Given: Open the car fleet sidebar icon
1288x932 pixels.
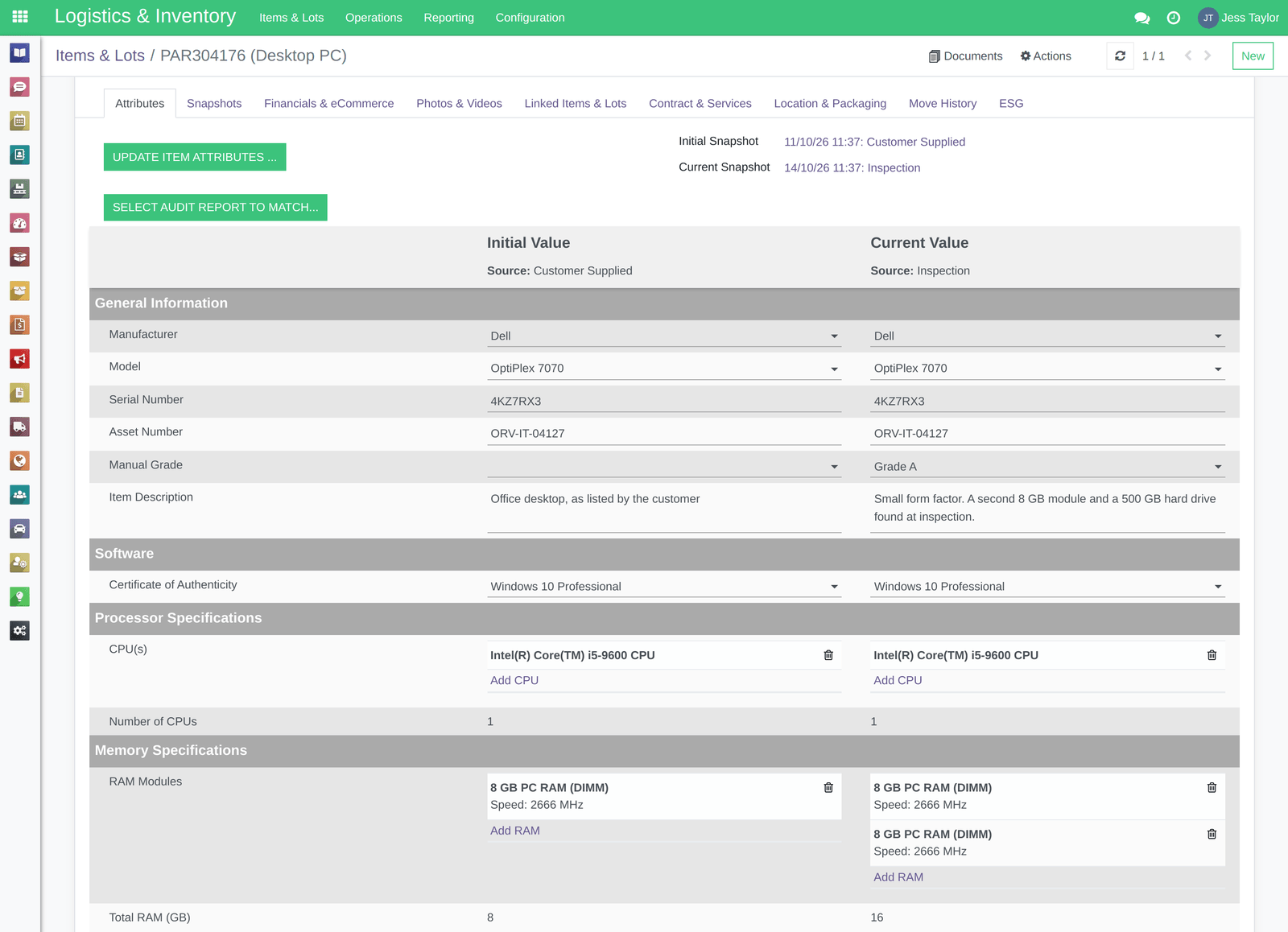Looking at the screenshot, I should click(x=20, y=529).
